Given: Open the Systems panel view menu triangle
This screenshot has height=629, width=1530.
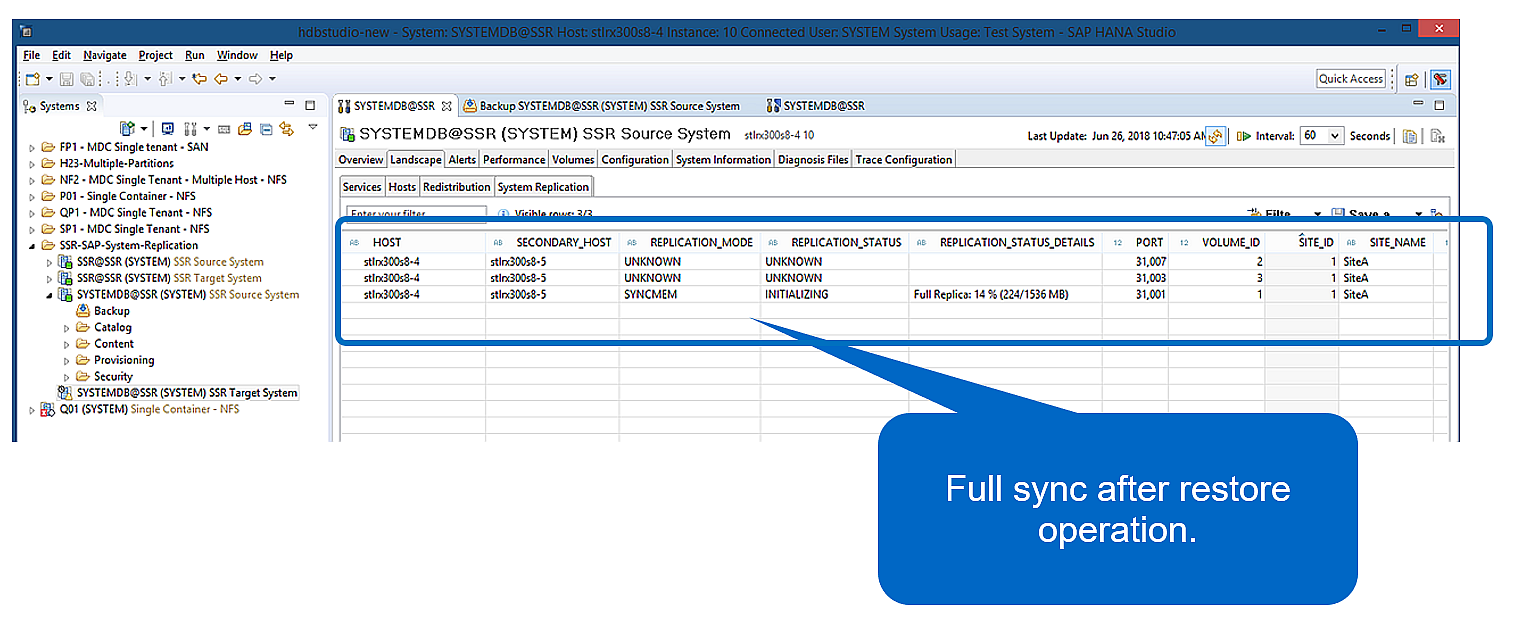Looking at the screenshot, I should [x=313, y=127].
